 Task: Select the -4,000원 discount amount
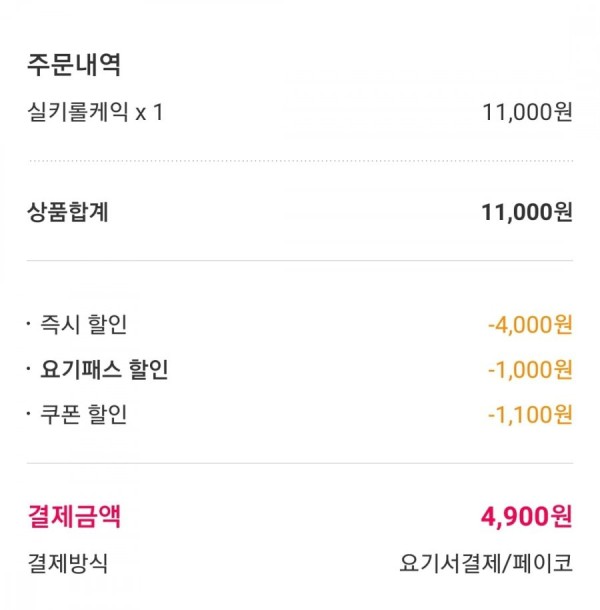point(530,324)
